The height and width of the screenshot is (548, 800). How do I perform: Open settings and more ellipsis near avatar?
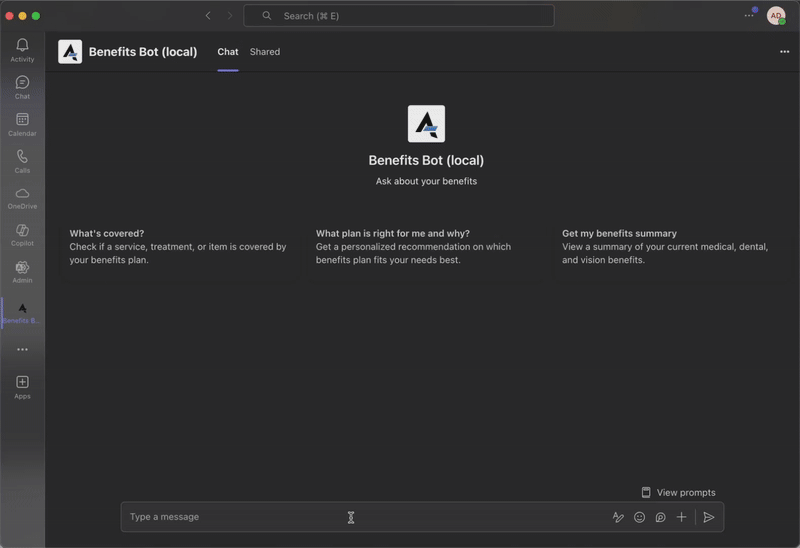(748, 16)
